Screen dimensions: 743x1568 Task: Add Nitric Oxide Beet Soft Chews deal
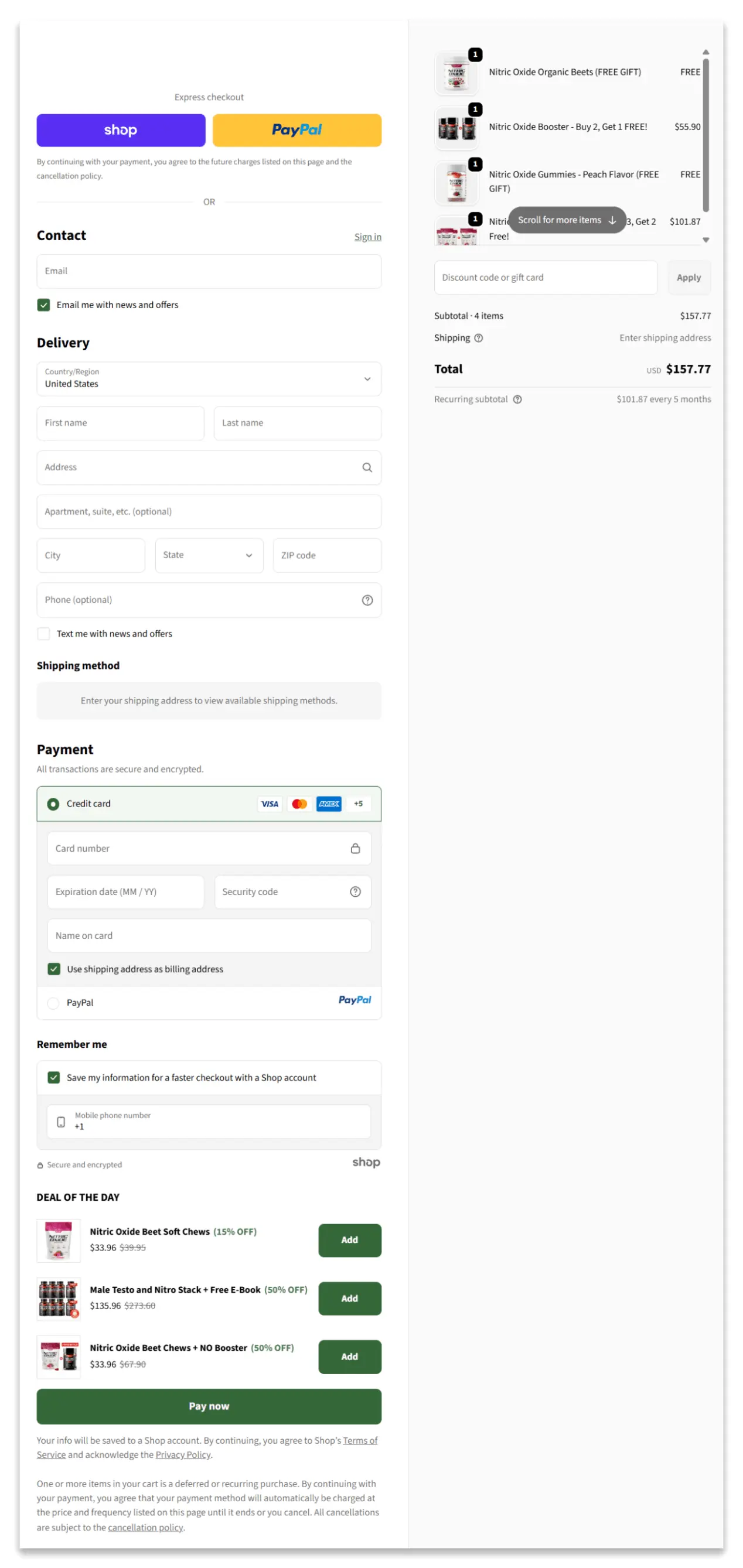(x=350, y=1241)
